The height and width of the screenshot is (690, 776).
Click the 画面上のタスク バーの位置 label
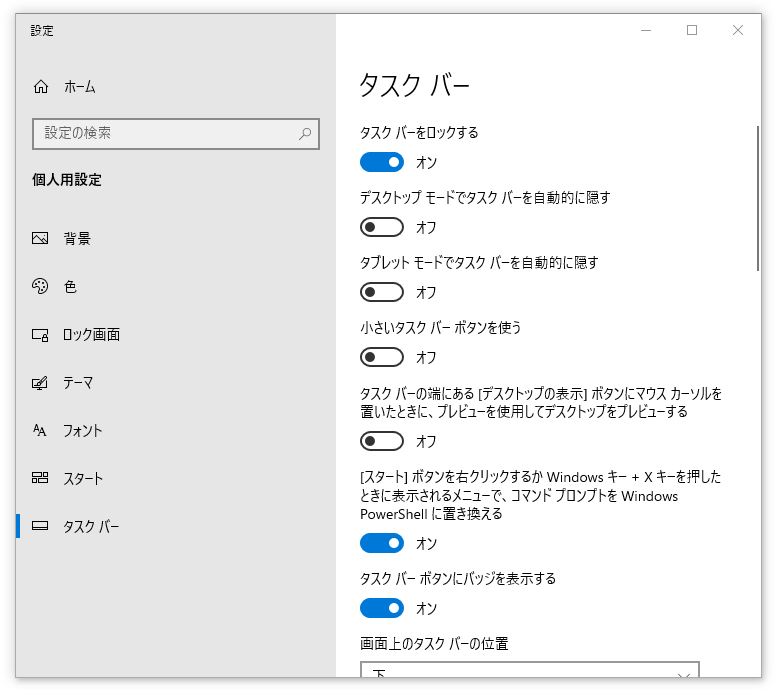[434, 643]
